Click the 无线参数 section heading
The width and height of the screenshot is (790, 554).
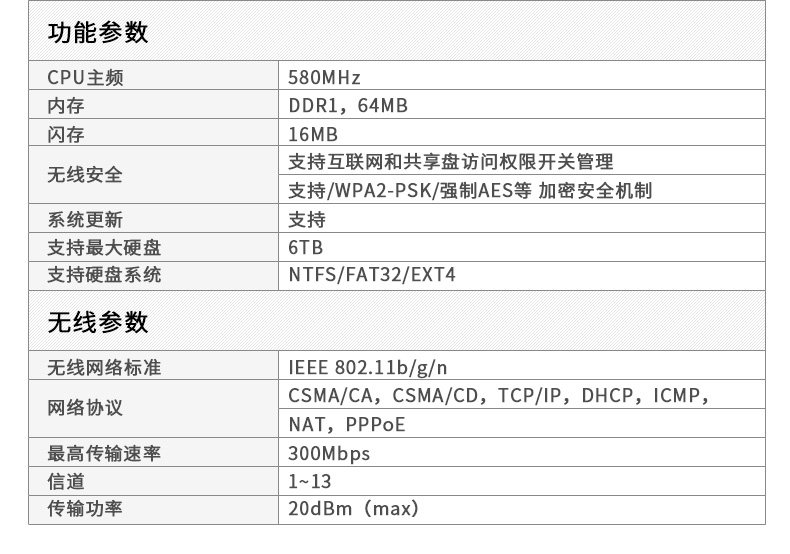point(98,322)
